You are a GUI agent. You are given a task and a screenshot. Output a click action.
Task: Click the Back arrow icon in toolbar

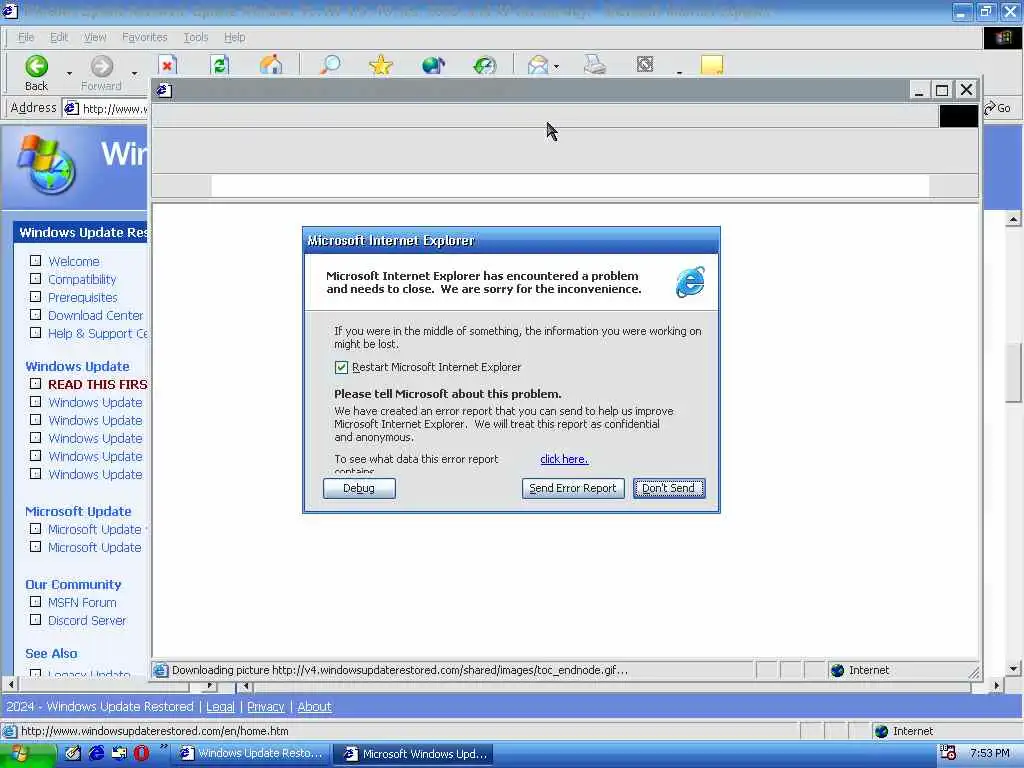click(x=37, y=65)
